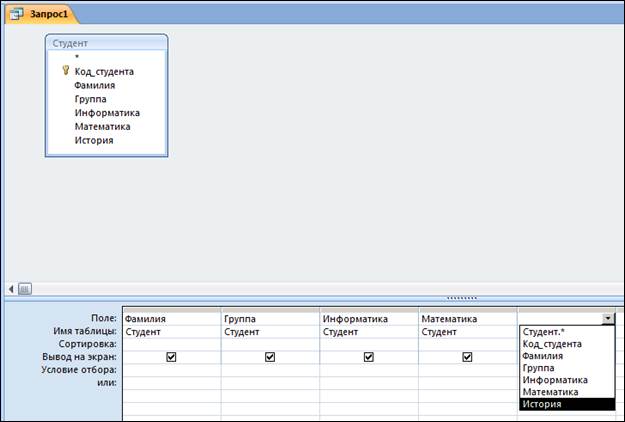Click Условие отбора cell under Информатика column
The image size is (625, 422).
[369, 370]
